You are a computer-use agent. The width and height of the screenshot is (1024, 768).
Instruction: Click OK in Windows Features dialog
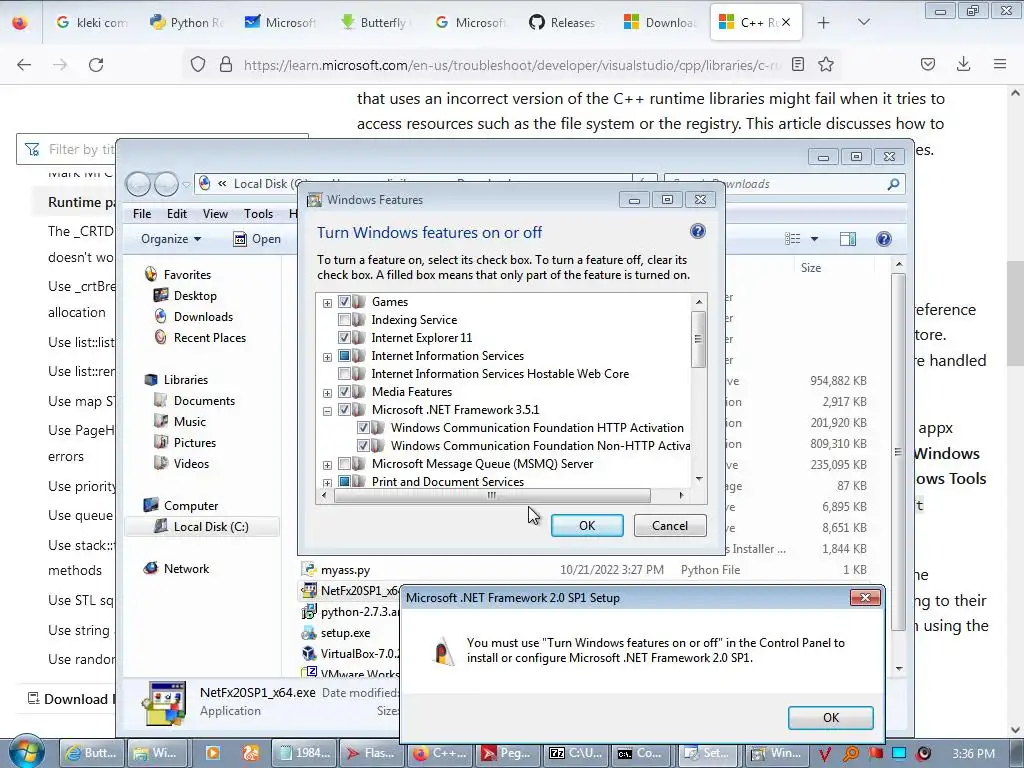point(587,526)
